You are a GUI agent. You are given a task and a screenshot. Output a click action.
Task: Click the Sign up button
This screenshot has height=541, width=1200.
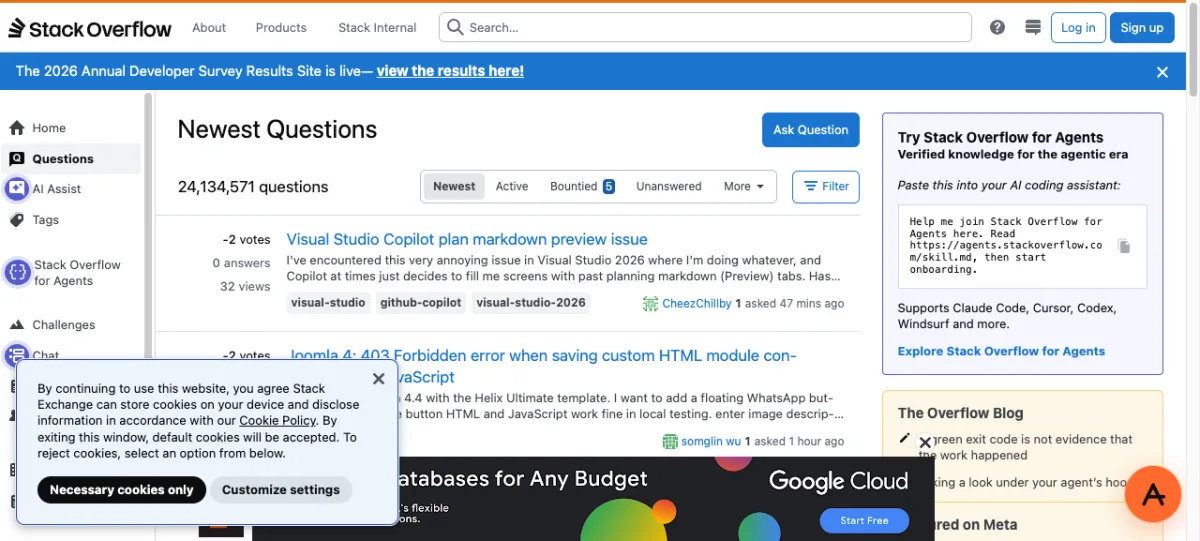click(x=1142, y=28)
